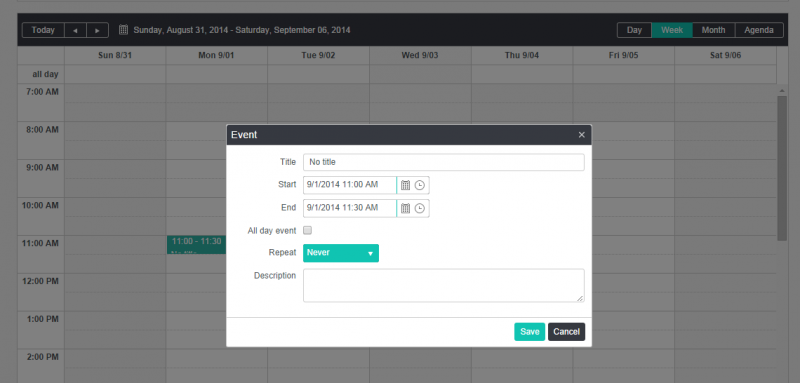Open the Start date calendar picker
Image resolution: width=800 pixels, height=383 pixels.
click(405, 185)
